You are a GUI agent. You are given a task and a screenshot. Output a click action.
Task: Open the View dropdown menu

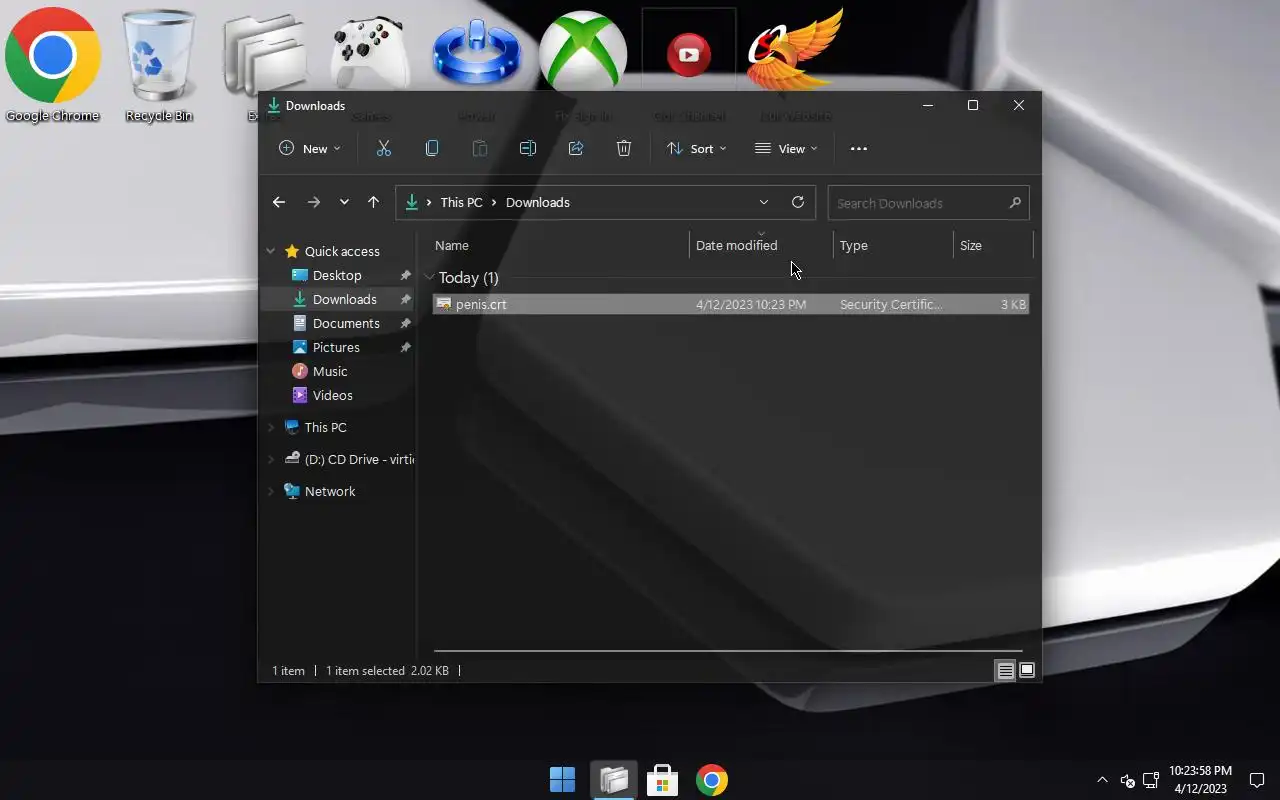[x=786, y=149]
